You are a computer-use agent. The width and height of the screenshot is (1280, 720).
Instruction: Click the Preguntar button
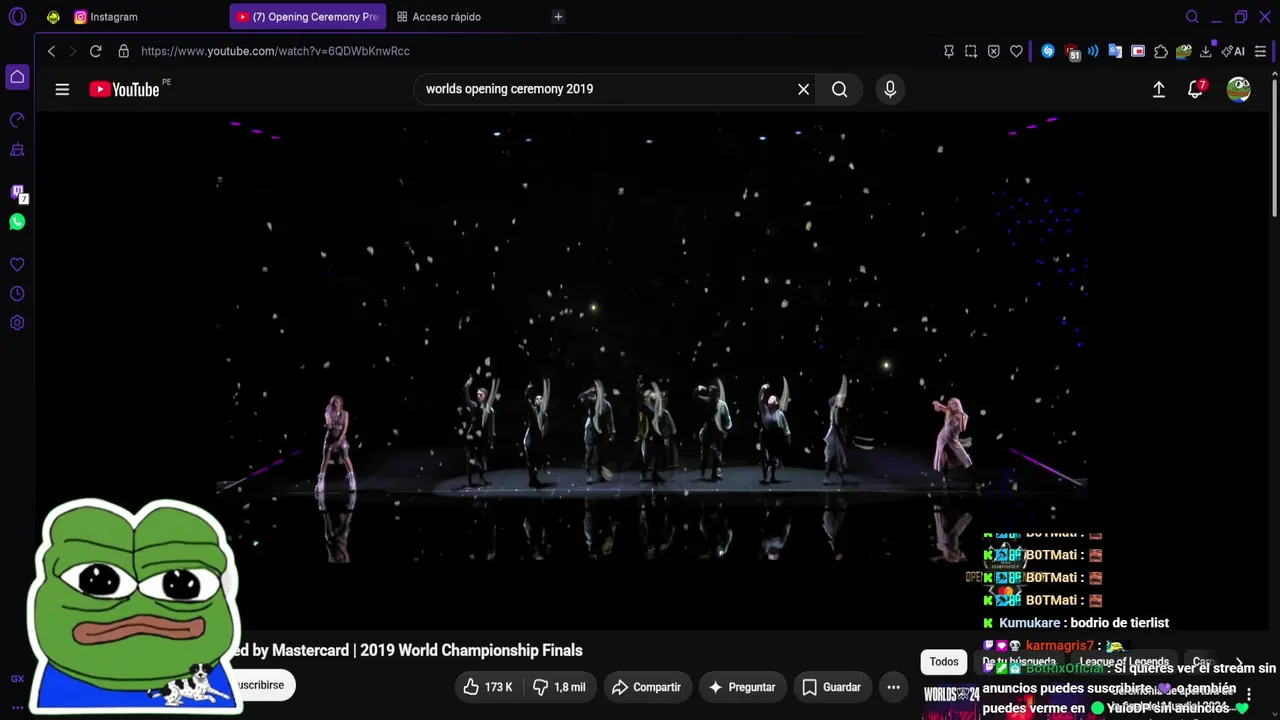(x=742, y=687)
